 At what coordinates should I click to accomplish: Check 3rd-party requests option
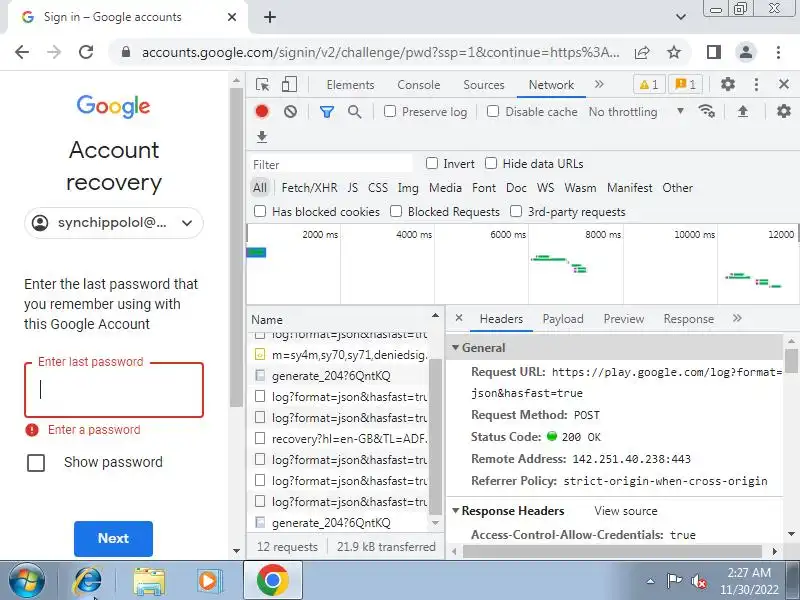pyautogui.click(x=516, y=211)
